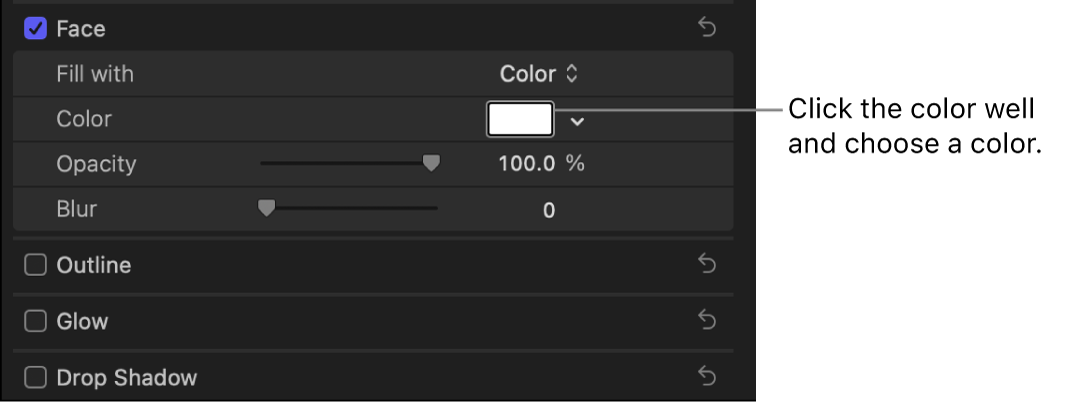The height and width of the screenshot is (402, 1068).
Task: Reset the Face section with its arrow
Action: pos(707,29)
